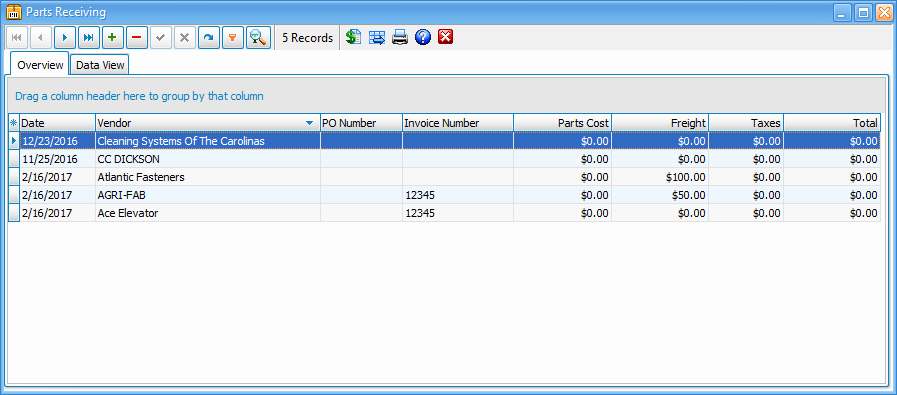Click invoice number 12345 for AGRI-FAB

click(x=458, y=195)
